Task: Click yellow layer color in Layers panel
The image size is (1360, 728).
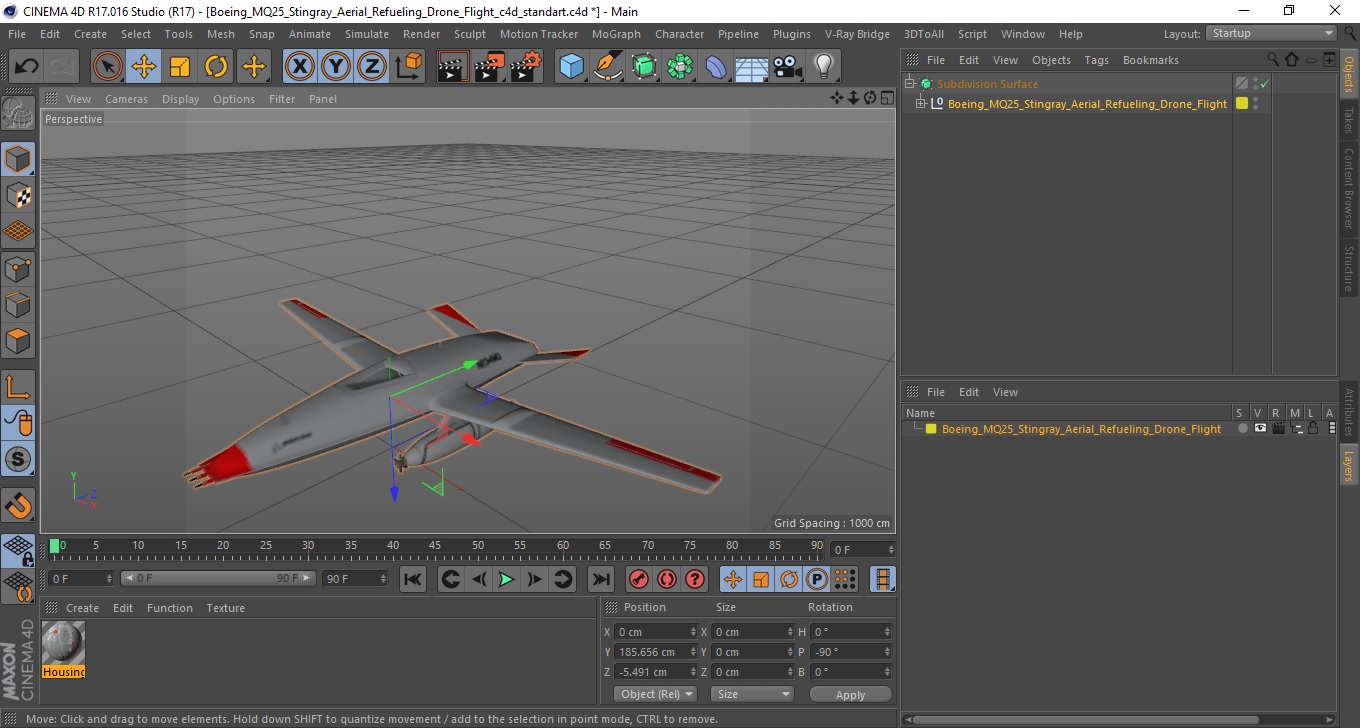Action: (931, 429)
